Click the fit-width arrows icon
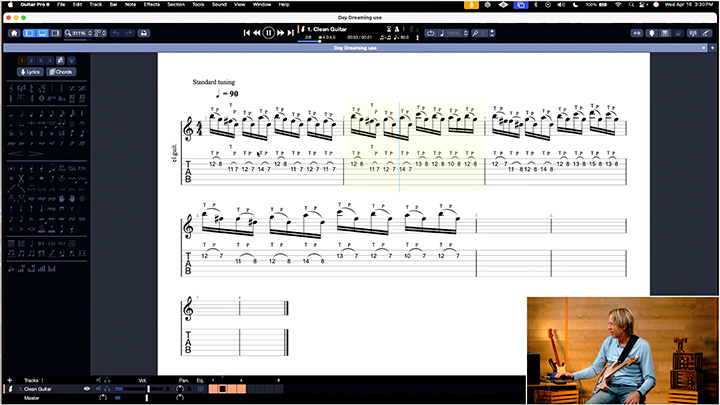This screenshot has width=720, height=405. [x=636, y=33]
